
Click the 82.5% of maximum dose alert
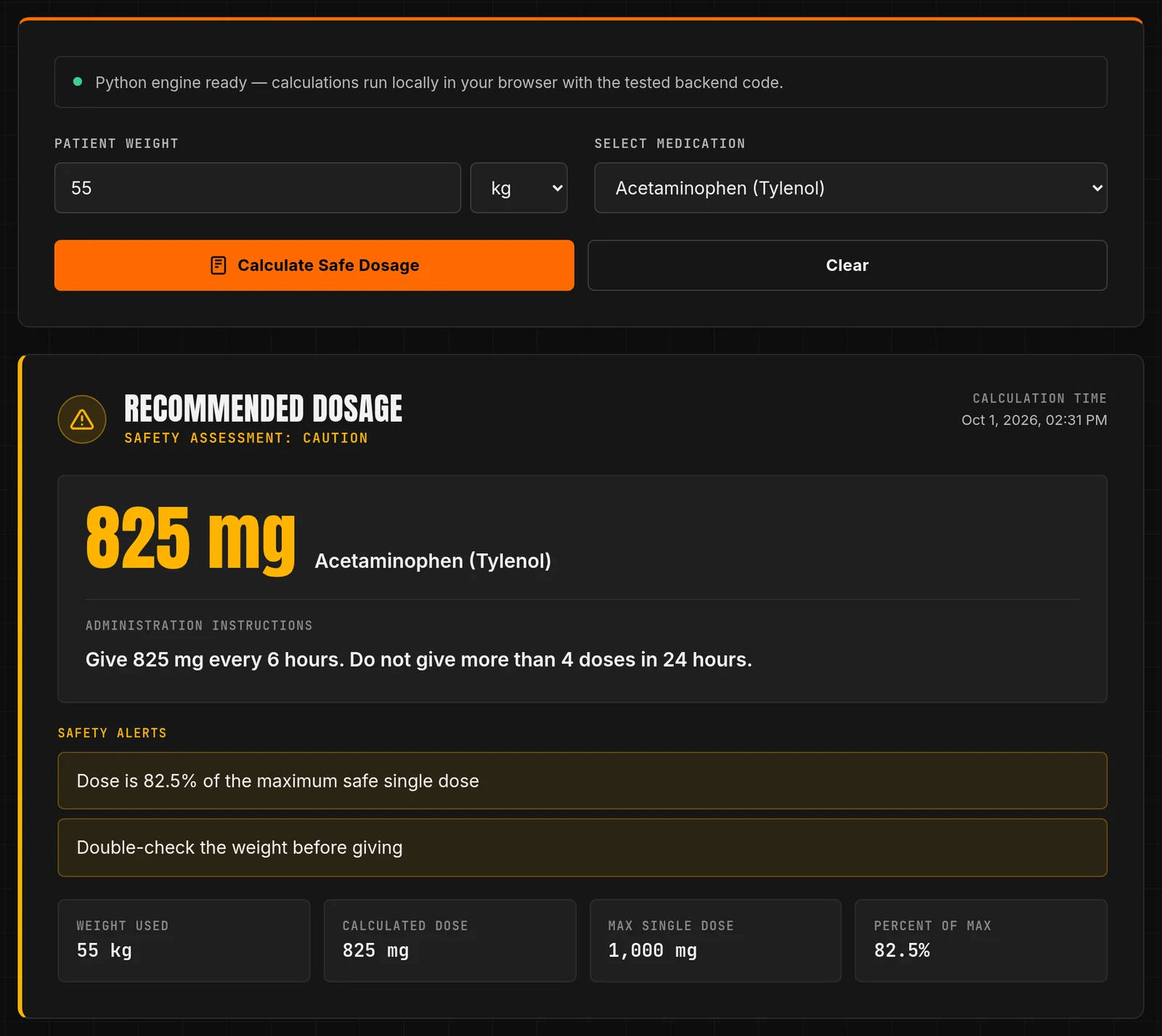point(582,781)
